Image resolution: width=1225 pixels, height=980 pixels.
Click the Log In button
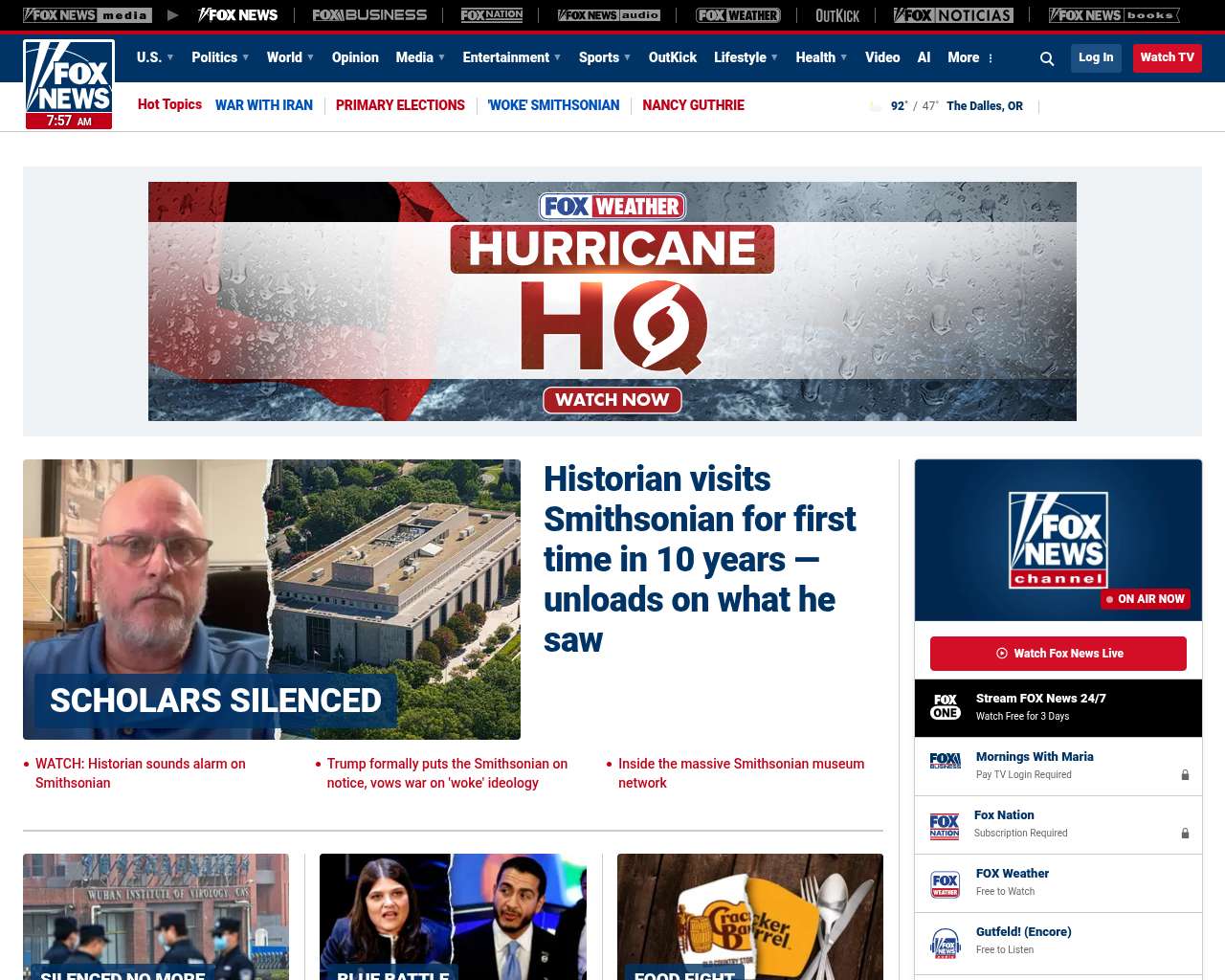[1096, 57]
